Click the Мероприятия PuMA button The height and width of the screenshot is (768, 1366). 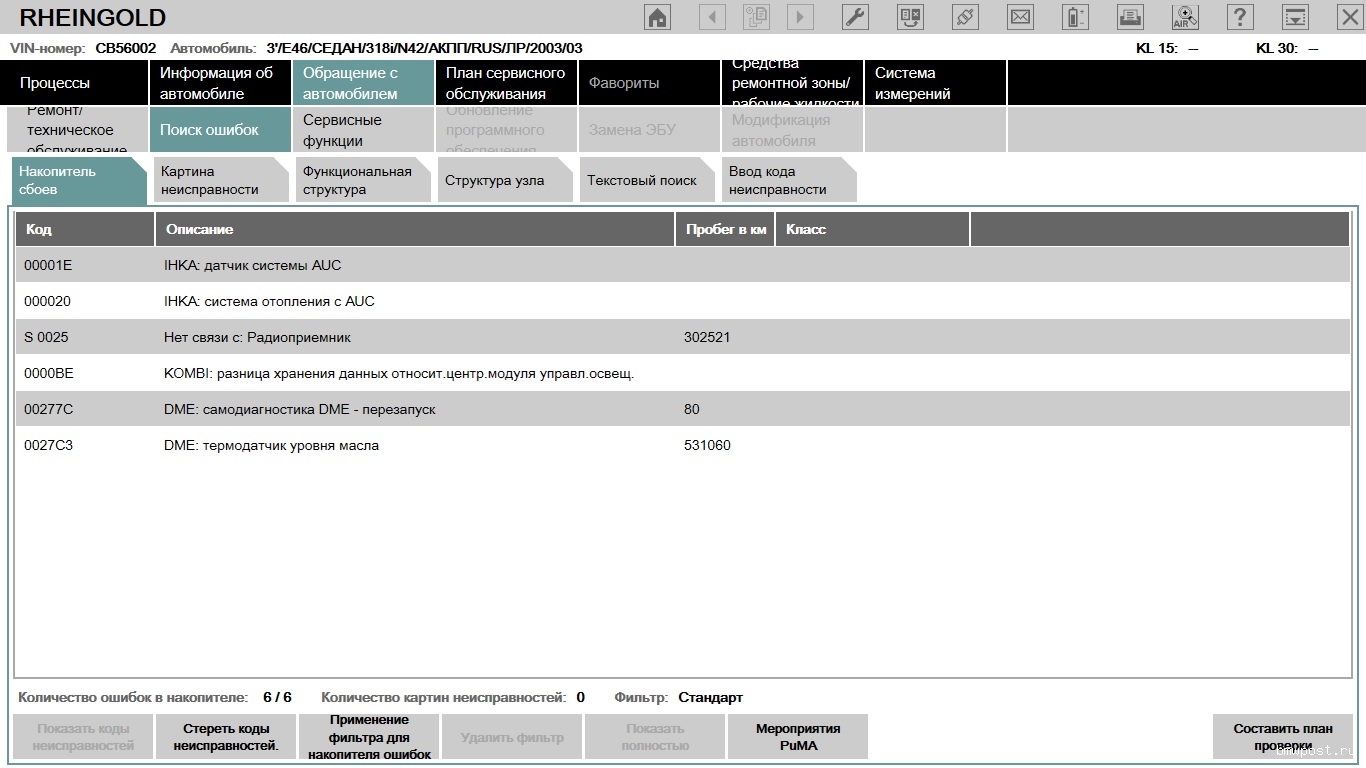click(797, 737)
